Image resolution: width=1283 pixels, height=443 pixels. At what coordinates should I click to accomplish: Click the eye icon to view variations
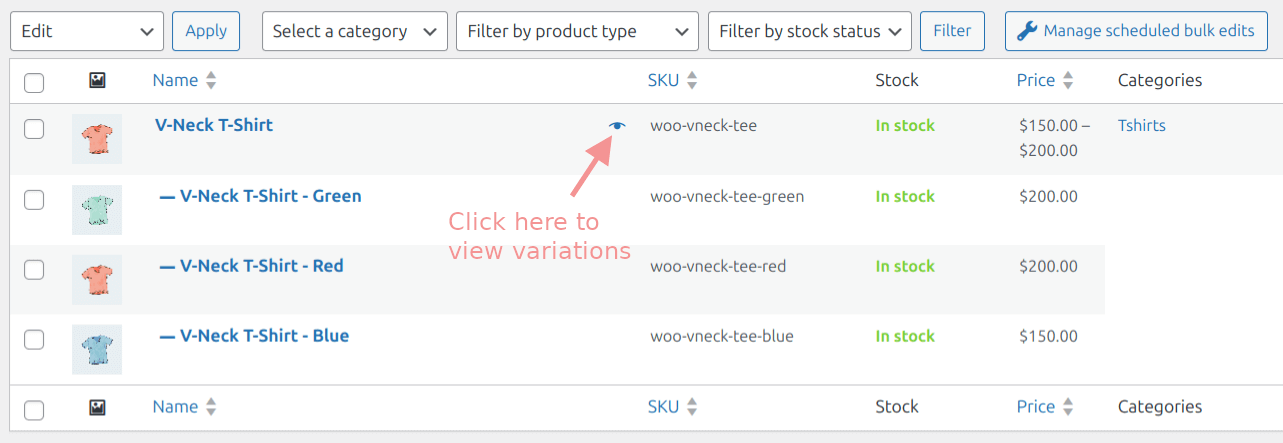pos(617,126)
